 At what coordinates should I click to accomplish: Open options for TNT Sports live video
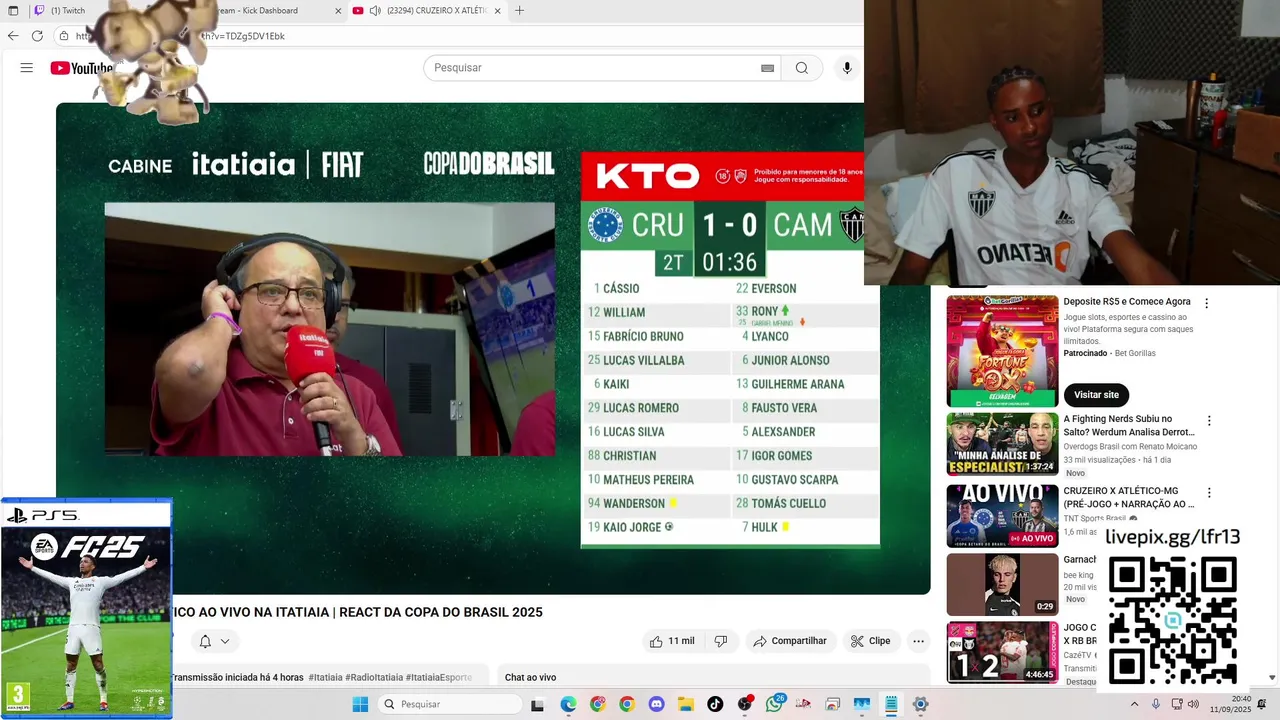(x=1208, y=493)
